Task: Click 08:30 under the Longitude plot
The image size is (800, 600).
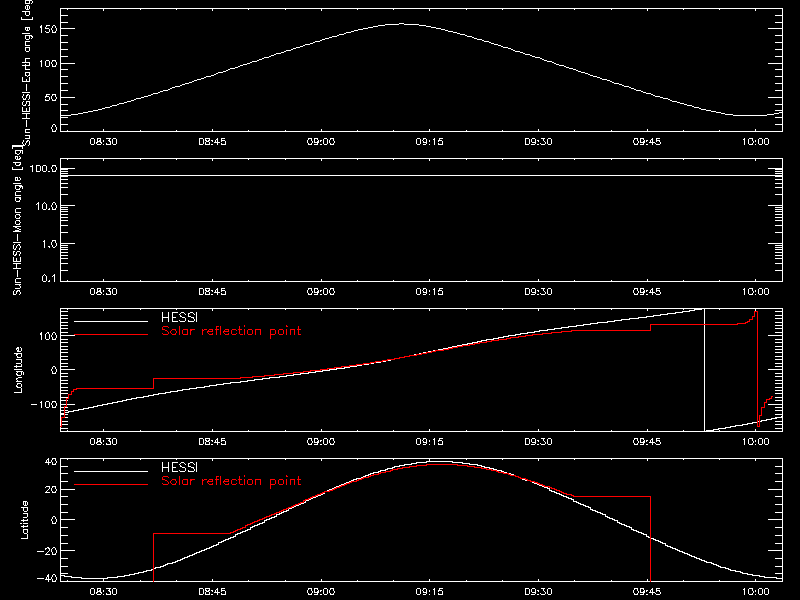Action: click(103, 441)
